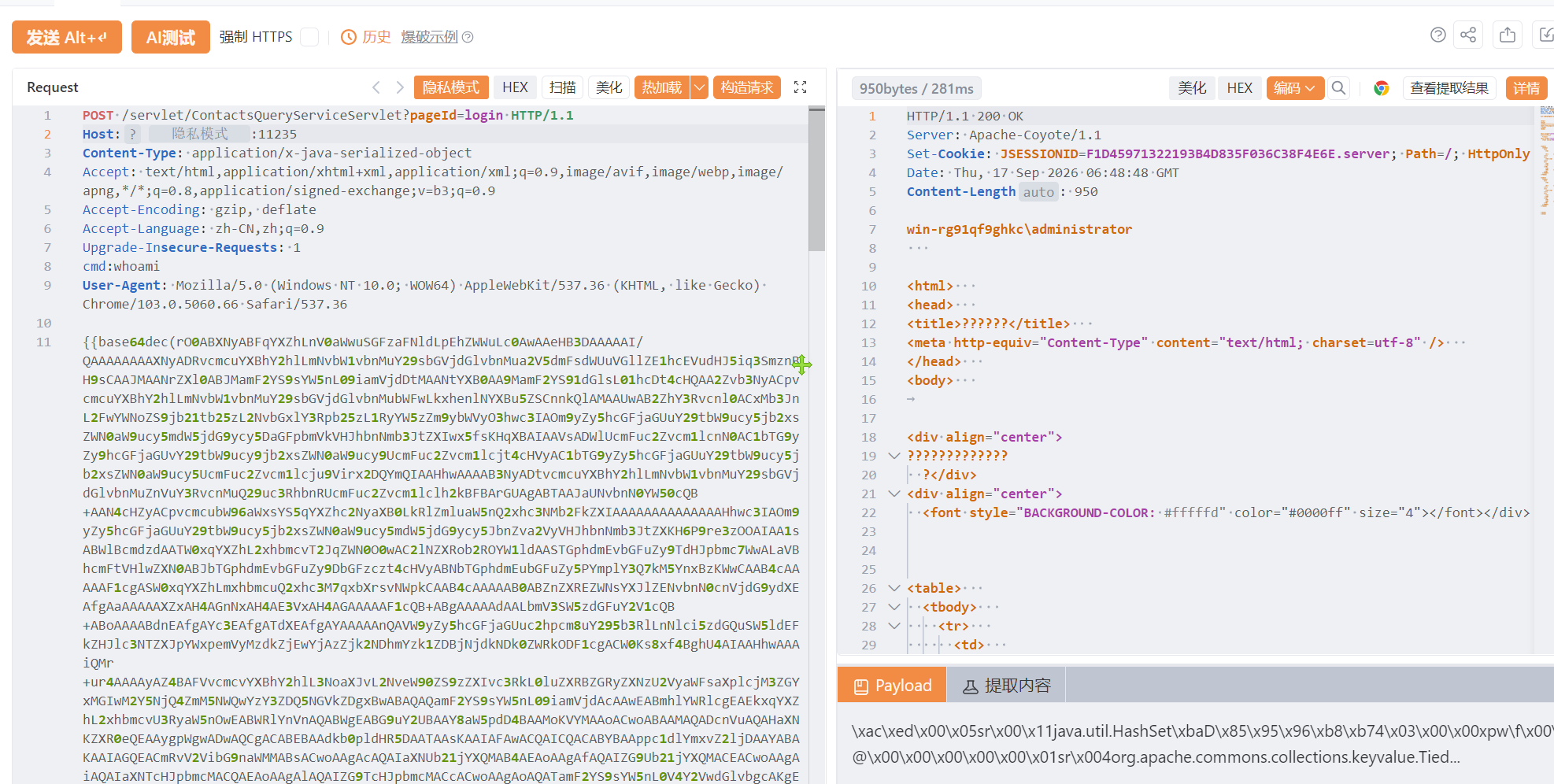Click the auto tag next to Content-Length
Image resolution: width=1554 pixels, height=784 pixels.
click(x=1038, y=192)
